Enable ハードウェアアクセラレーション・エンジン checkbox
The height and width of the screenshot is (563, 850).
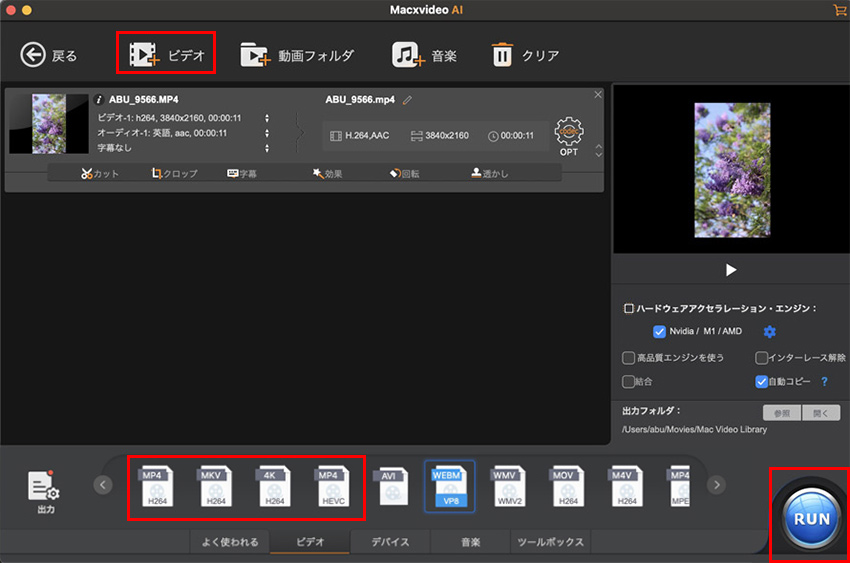[628, 309]
